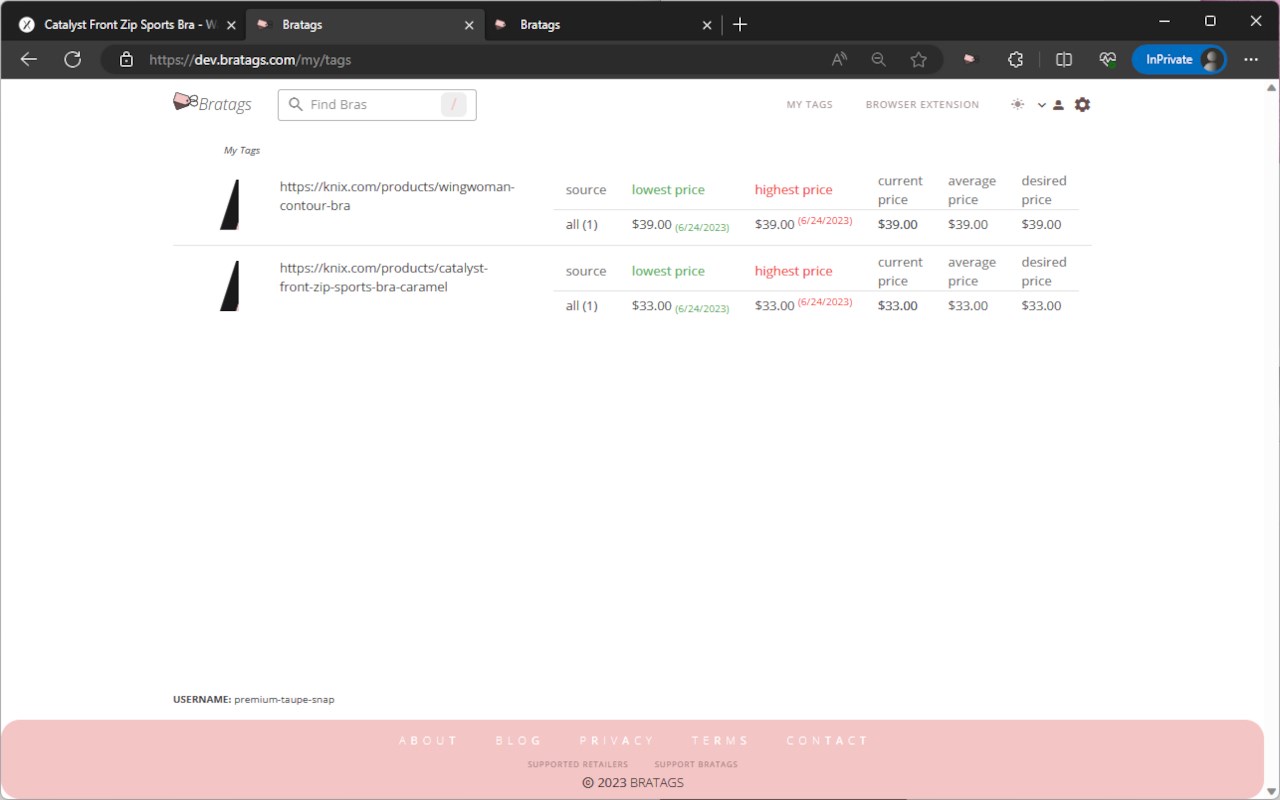
Task: Maximize the browser window
Action: pos(1210,21)
